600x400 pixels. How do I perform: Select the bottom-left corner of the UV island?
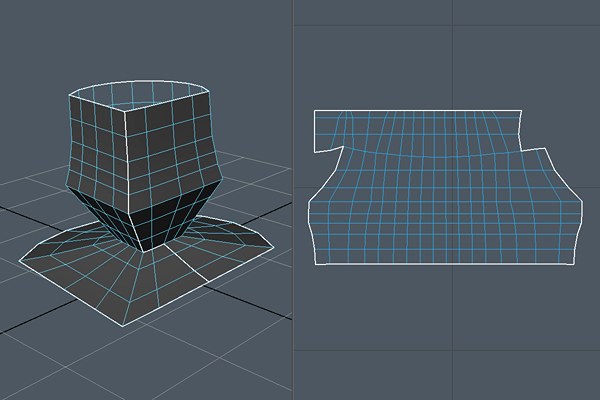(316, 264)
